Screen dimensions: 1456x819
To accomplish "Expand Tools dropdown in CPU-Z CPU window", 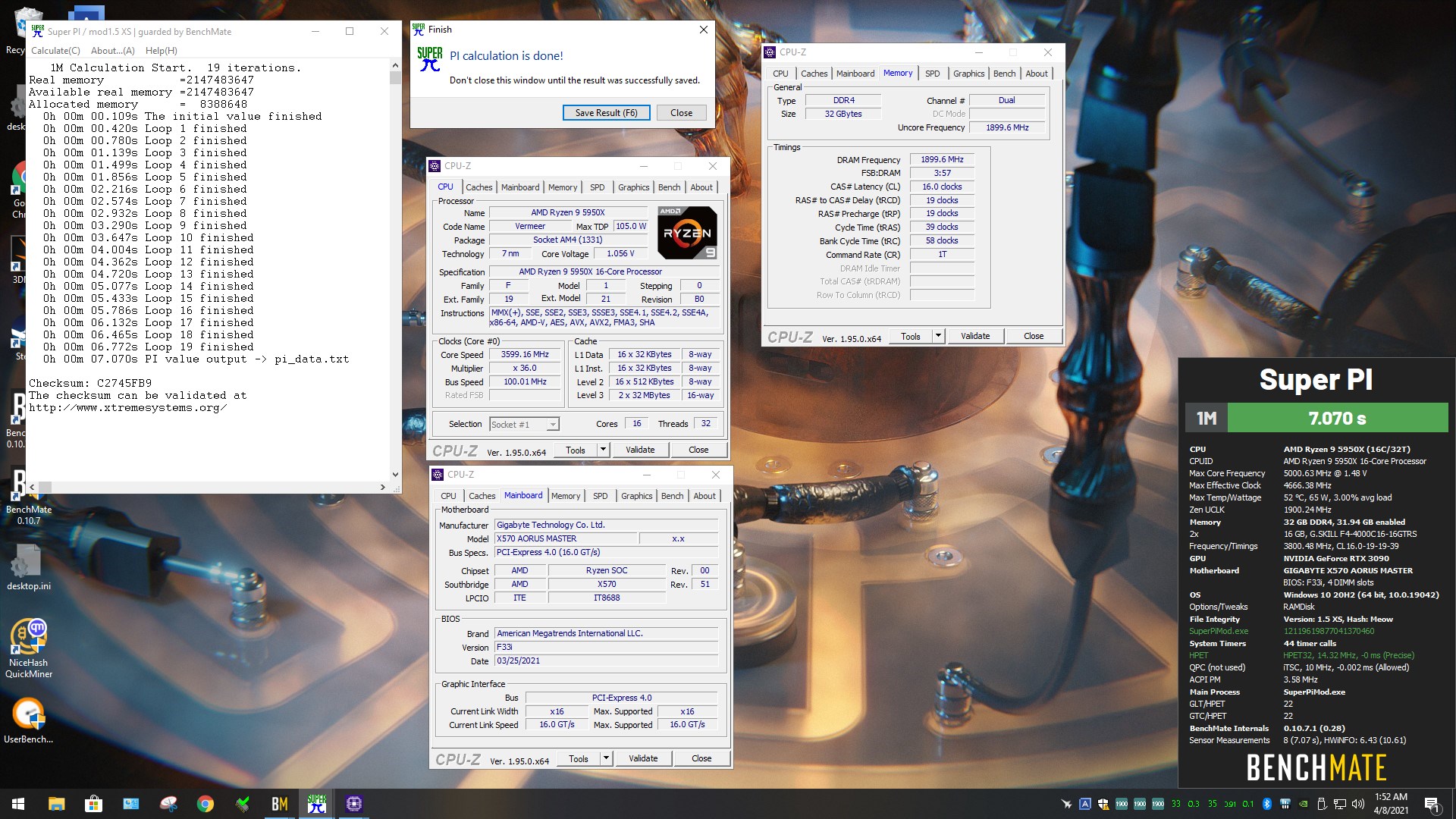I will point(603,450).
